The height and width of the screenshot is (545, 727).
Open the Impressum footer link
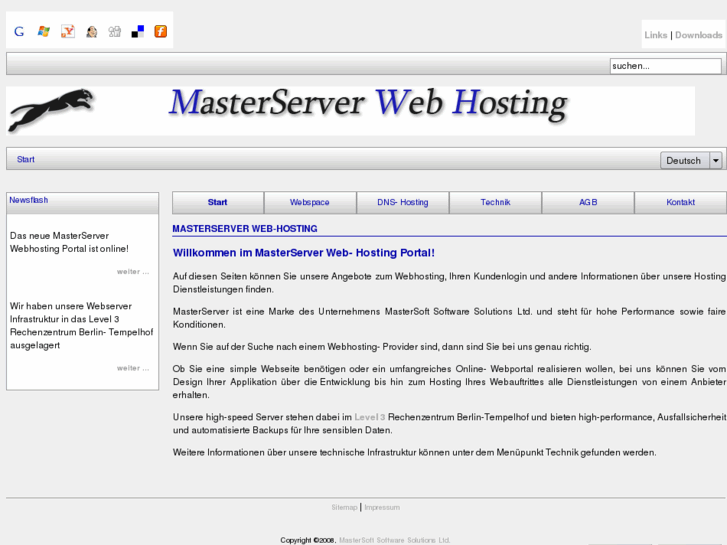click(x=382, y=507)
